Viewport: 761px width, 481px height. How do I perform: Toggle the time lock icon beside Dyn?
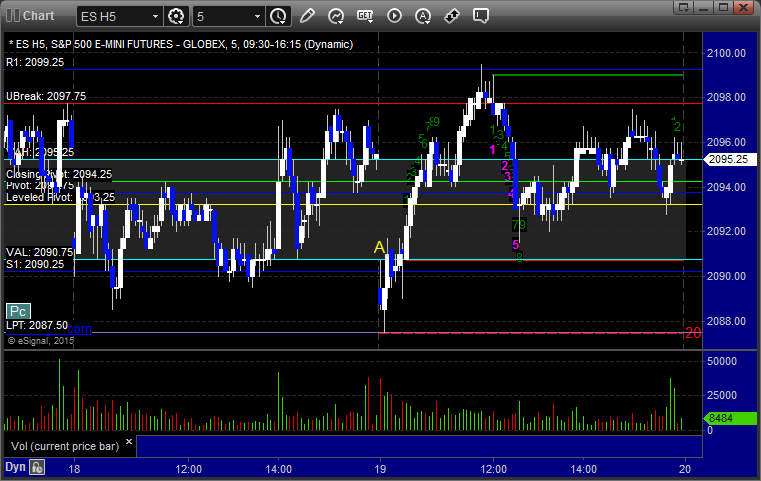(x=37, y=467)
